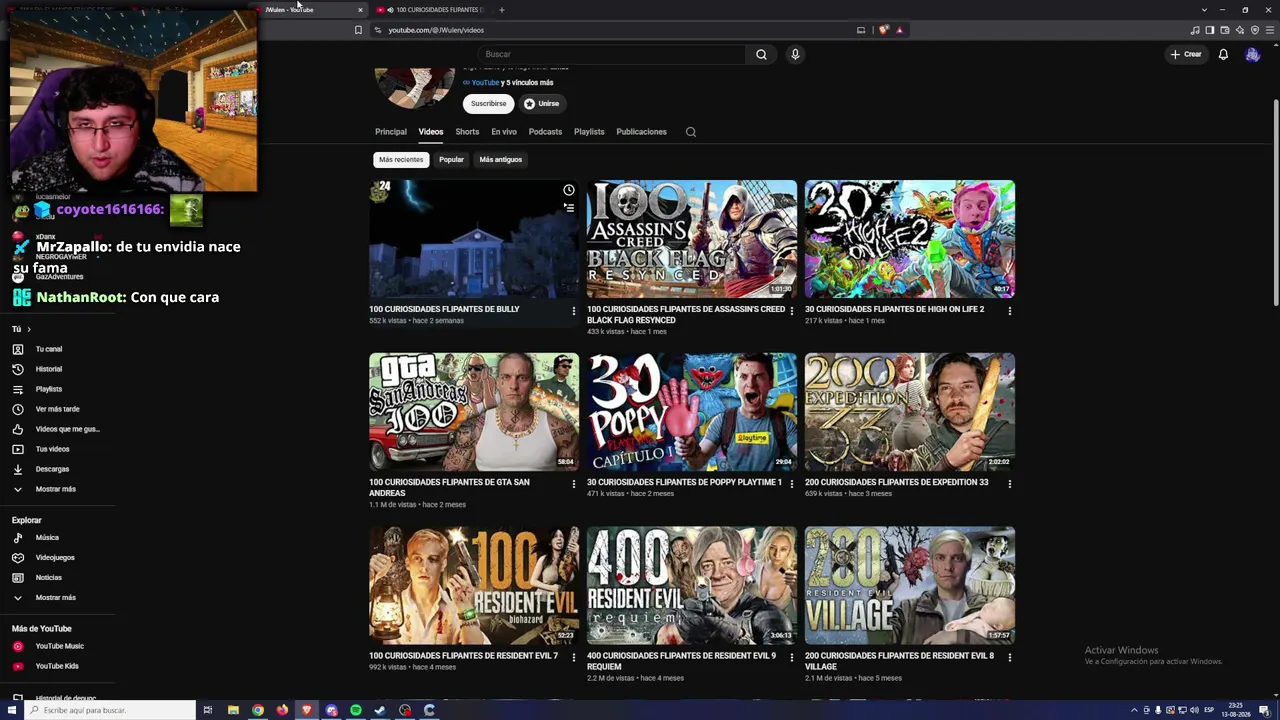The width and height of the screenshot is (1280, 720).
Task: Expand Mostrar más under Explorar section
Action: pos(56,598)
